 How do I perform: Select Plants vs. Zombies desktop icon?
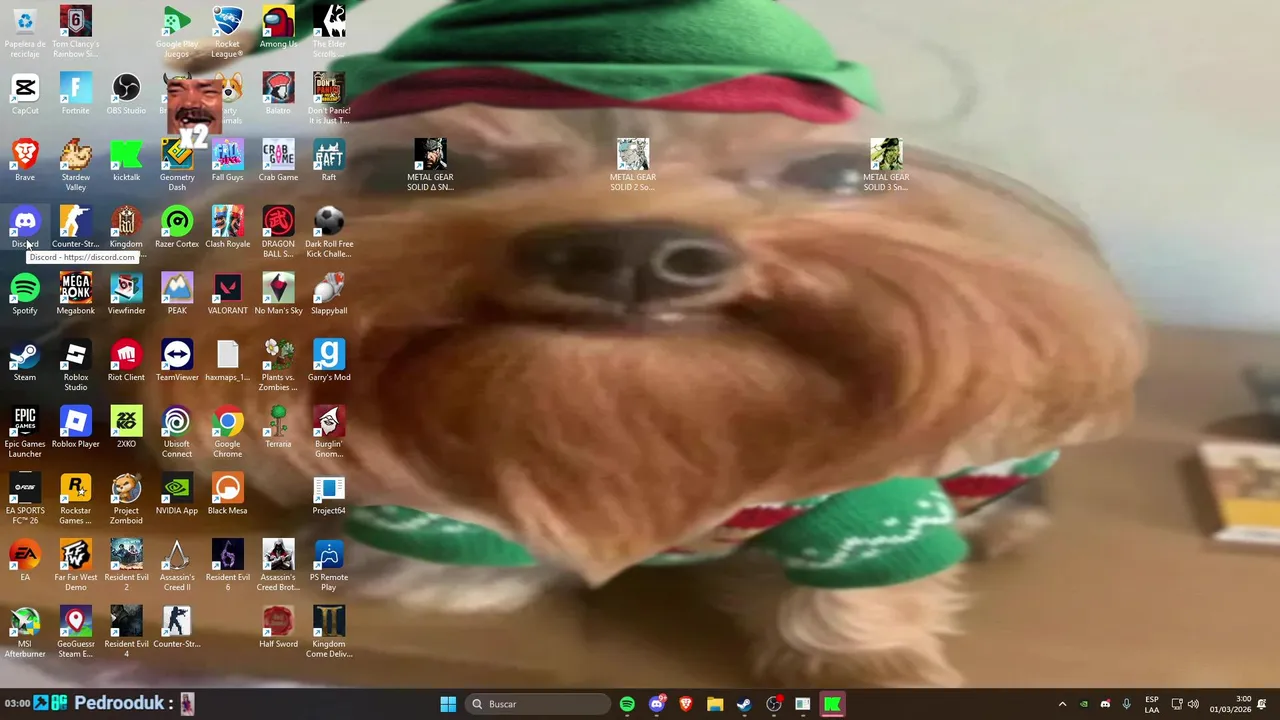(278, 366)
